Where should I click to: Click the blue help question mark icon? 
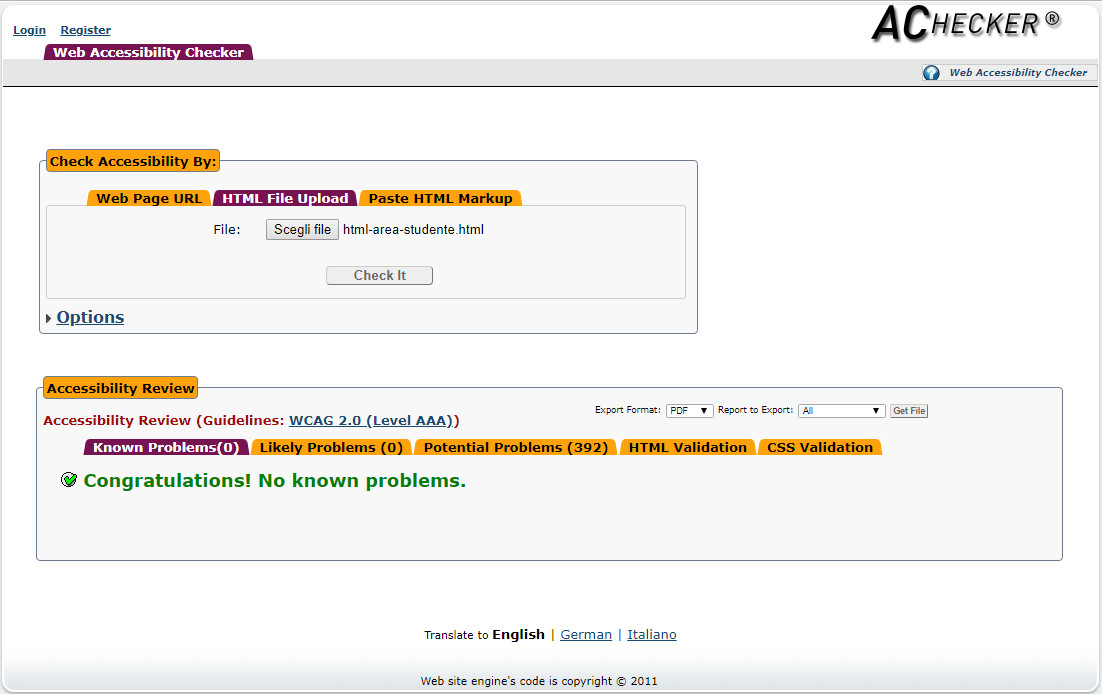(931, 73)
